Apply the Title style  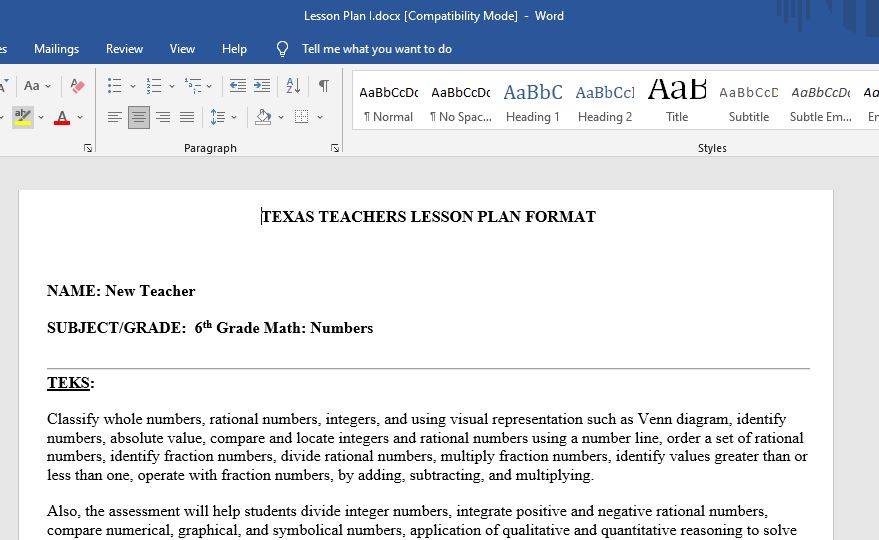tap(677, 101)
